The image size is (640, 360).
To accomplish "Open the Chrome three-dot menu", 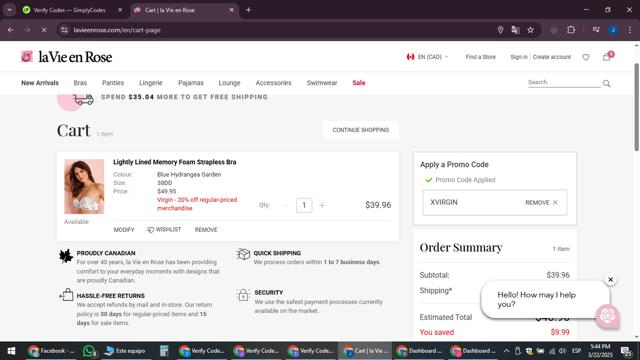I will coord(629,30).
